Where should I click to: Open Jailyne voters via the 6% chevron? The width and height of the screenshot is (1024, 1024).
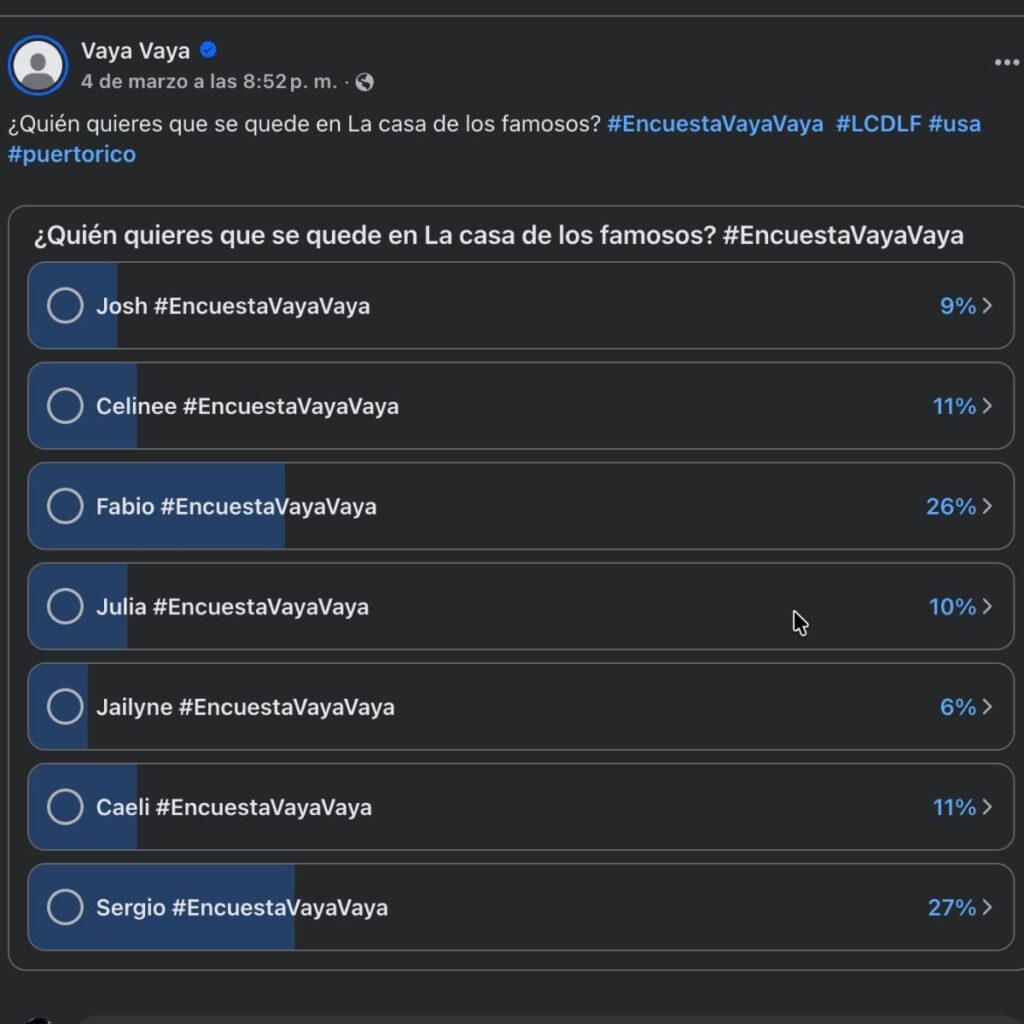coord(987,707)
